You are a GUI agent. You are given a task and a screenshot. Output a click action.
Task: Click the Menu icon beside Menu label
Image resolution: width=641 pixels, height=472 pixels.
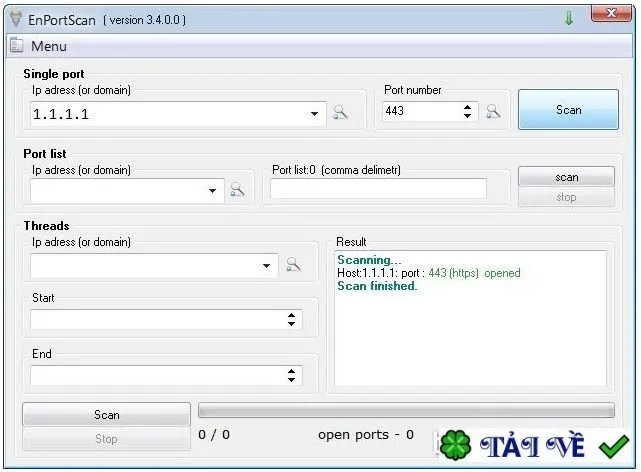point(16,45)
